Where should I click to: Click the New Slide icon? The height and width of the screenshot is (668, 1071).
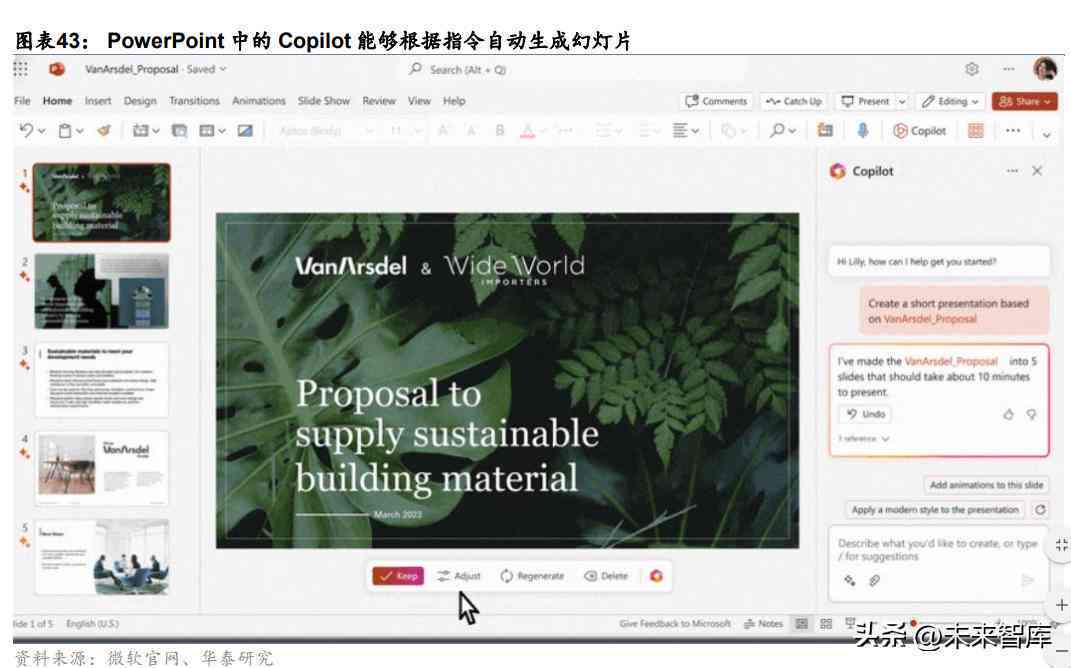click(141, 130)
